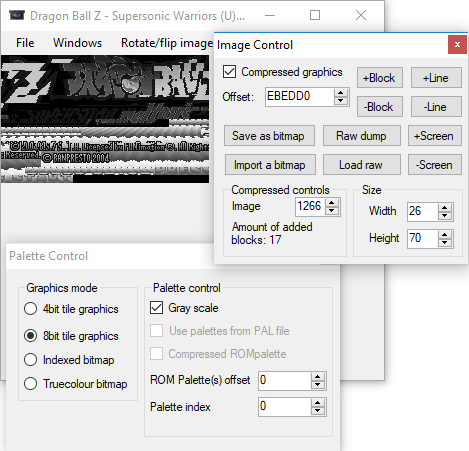
Task: Increase Palette index value
Action: point(318,403)
